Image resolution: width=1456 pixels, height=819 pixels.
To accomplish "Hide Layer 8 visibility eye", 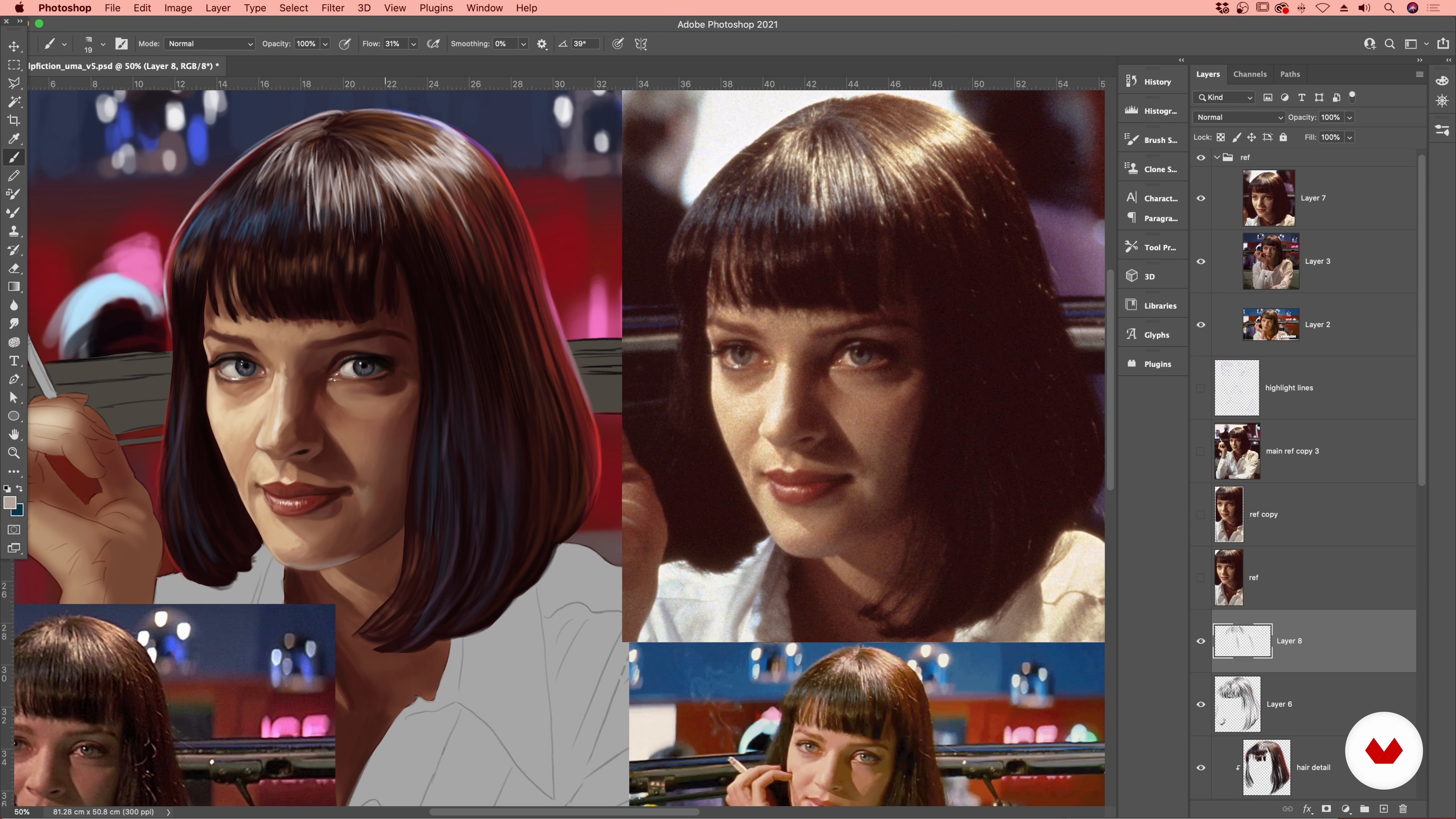I will (x=1200, y=642).
